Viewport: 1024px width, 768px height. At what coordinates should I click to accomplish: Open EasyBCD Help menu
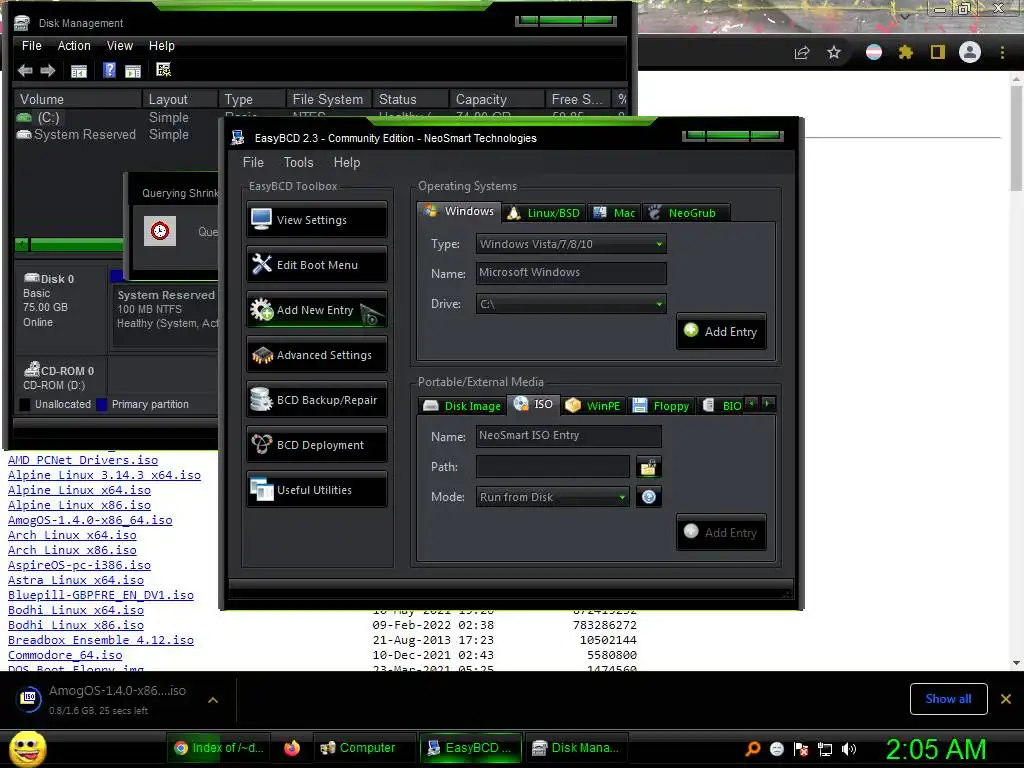(346, 163)
